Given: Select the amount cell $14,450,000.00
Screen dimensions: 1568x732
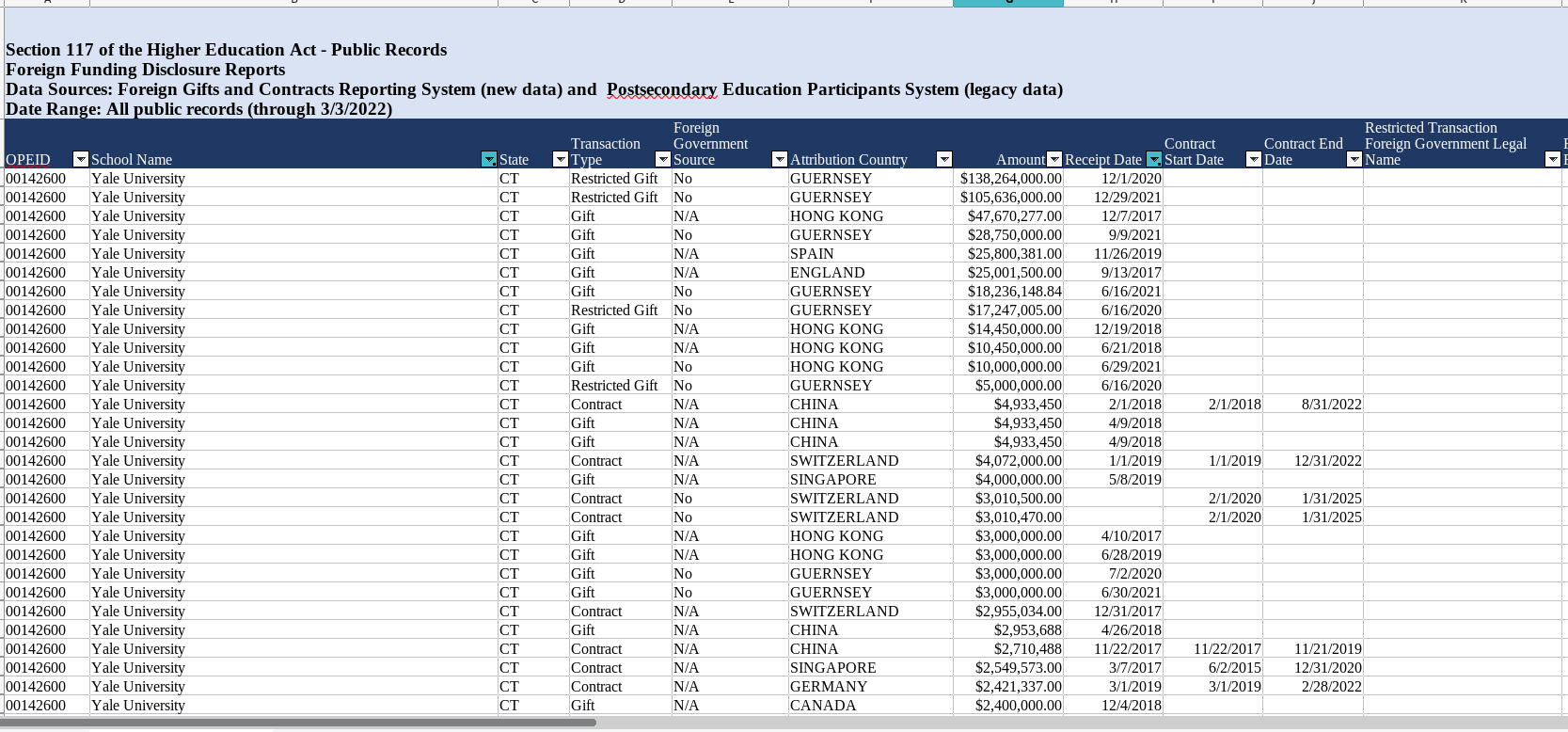Looking at the screenshot, I should coord(1008,329).
